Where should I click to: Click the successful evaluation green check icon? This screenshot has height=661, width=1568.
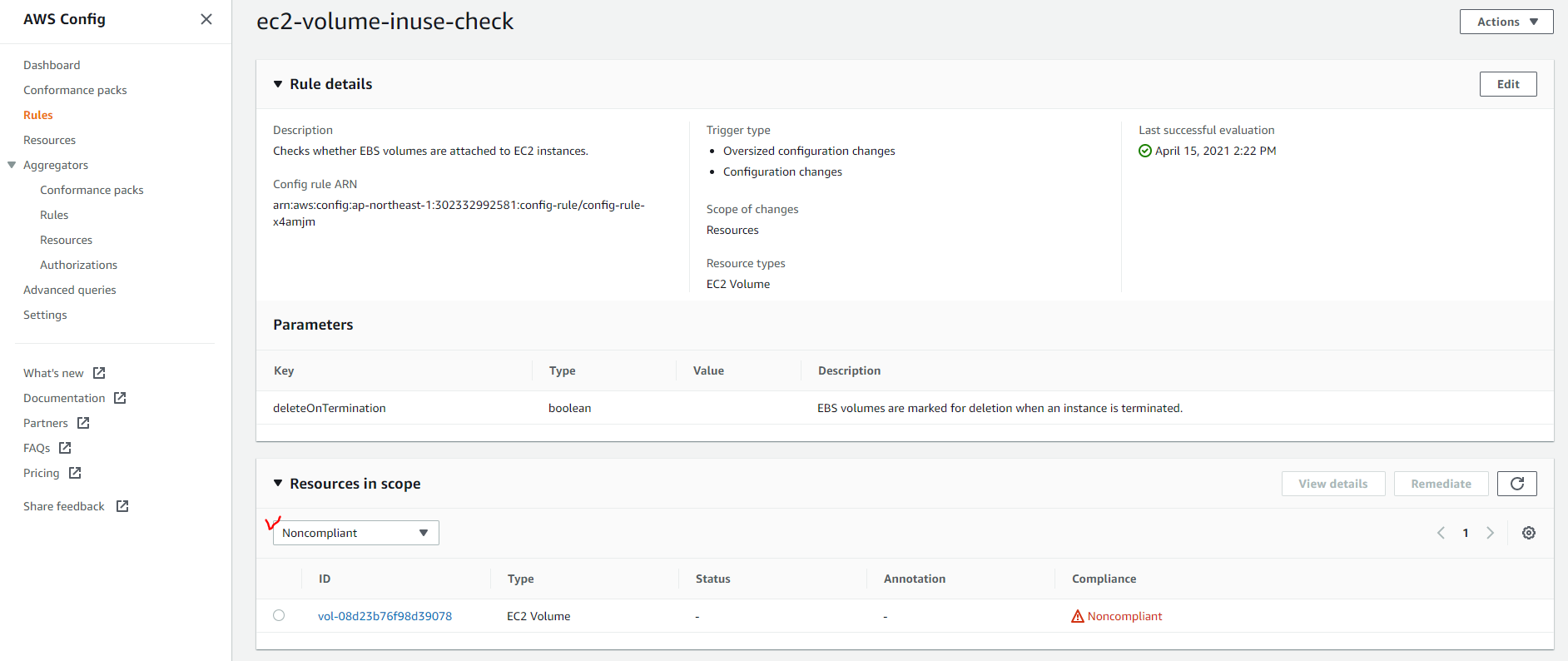(x=1145, y=151)
